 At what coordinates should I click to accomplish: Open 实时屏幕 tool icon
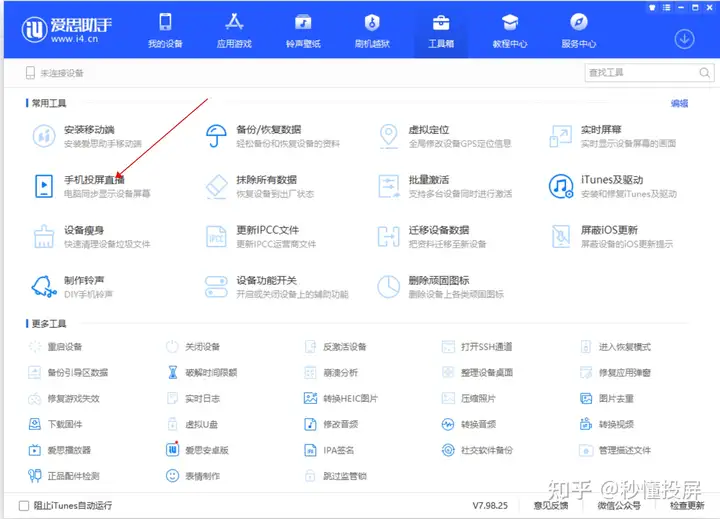561,136
